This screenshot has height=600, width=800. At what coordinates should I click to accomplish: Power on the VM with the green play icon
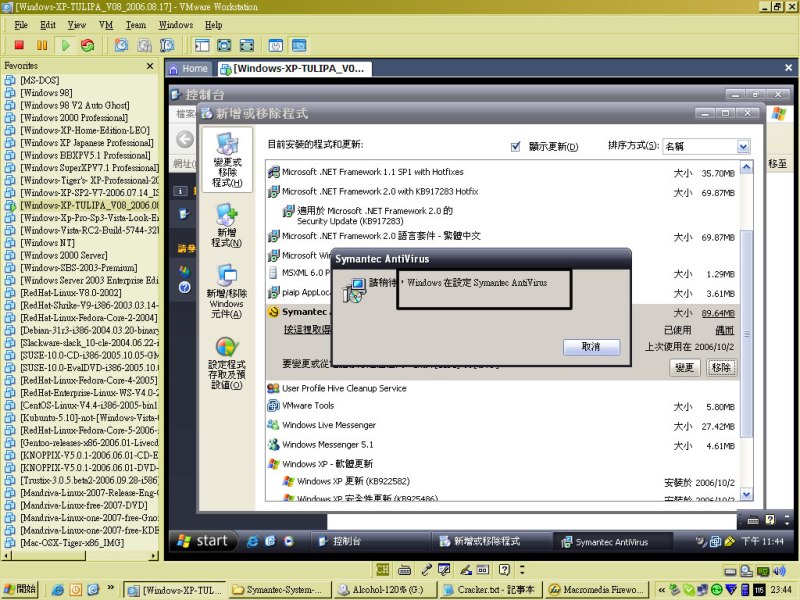(65, 45)
